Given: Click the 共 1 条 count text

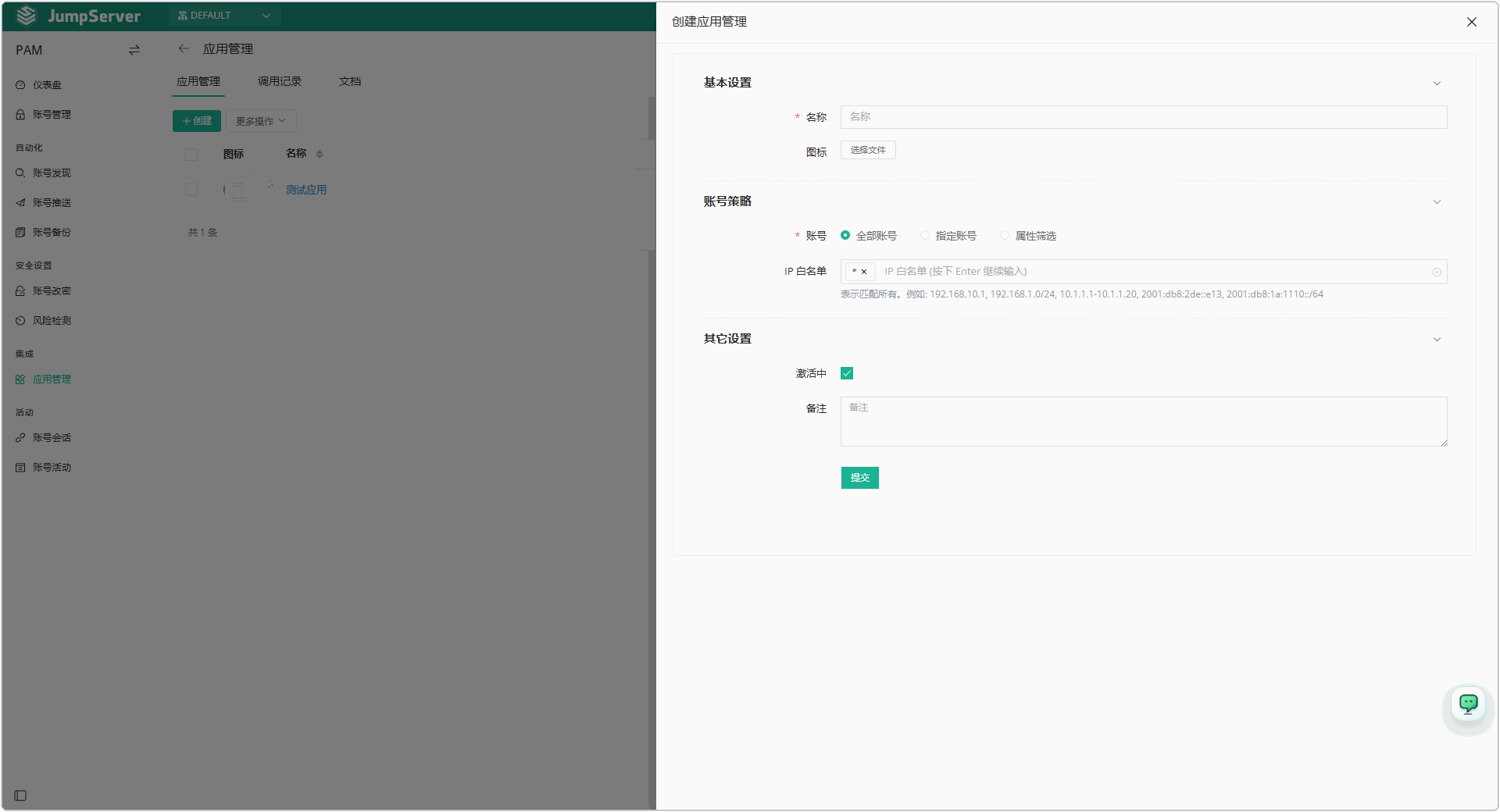Looking at the screenshot, I should click(x=202, y=233).
